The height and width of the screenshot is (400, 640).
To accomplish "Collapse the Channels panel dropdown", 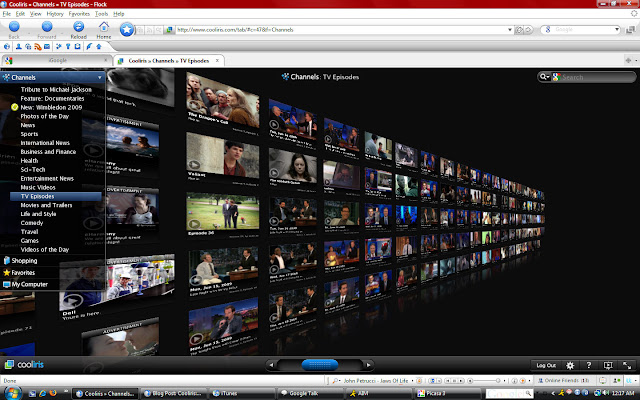I will pyautogui.click(x=100, y=77).
